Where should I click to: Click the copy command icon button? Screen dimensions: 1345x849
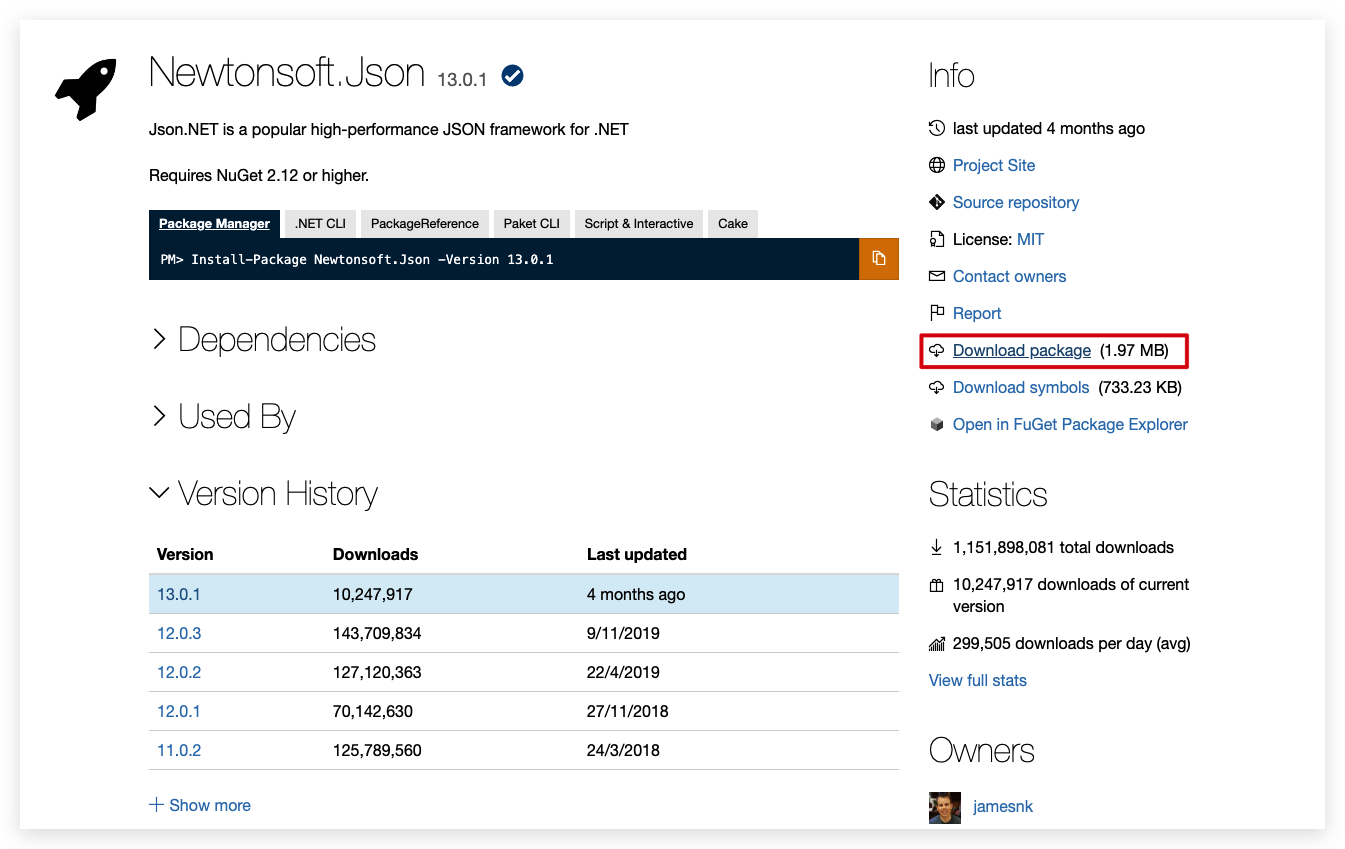[879, 259]
